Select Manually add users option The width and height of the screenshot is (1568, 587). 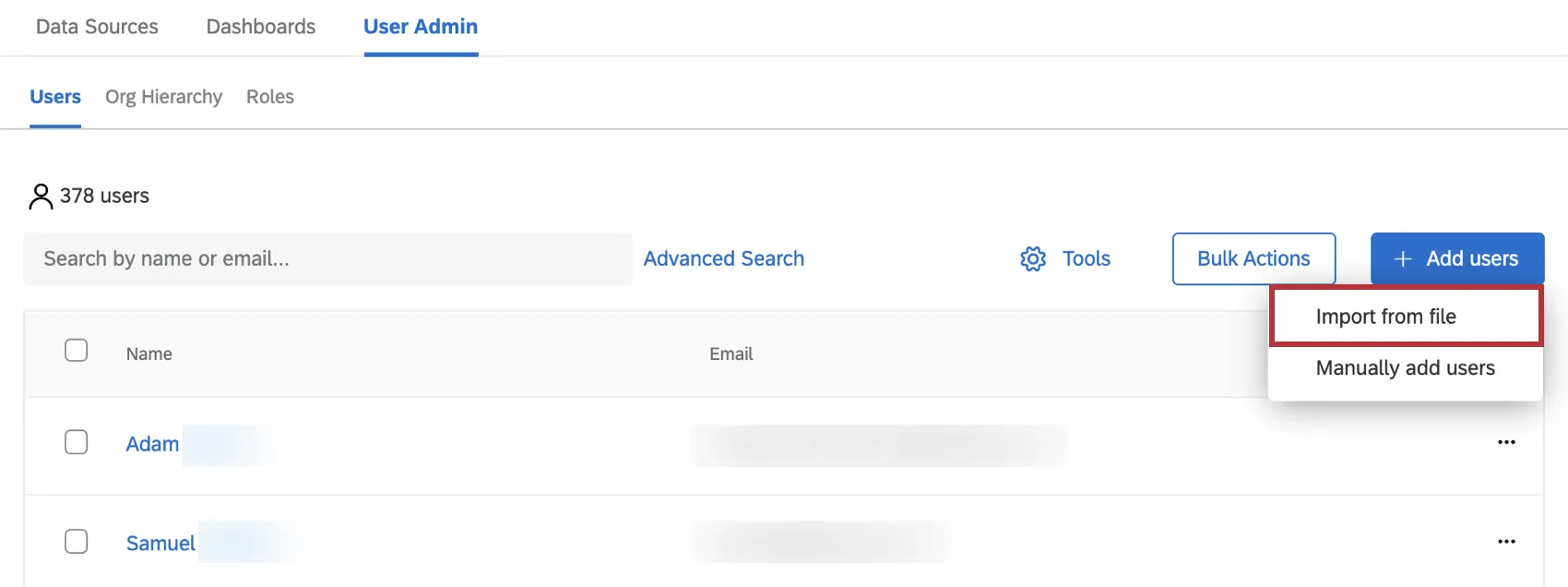pos(1404,367)
